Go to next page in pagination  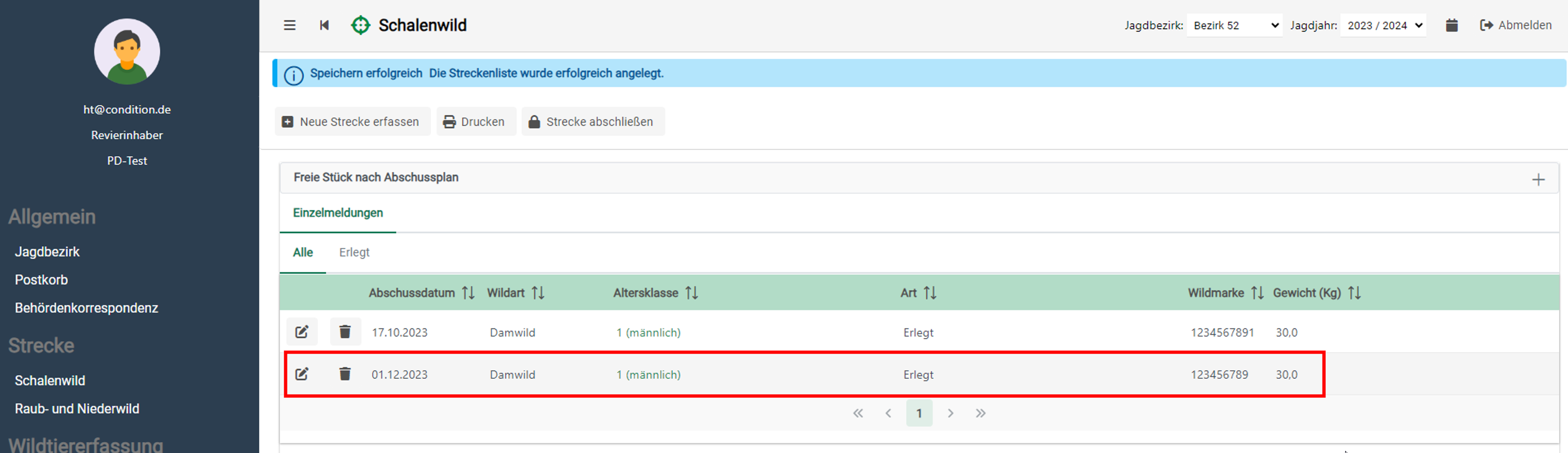point(950,414)
